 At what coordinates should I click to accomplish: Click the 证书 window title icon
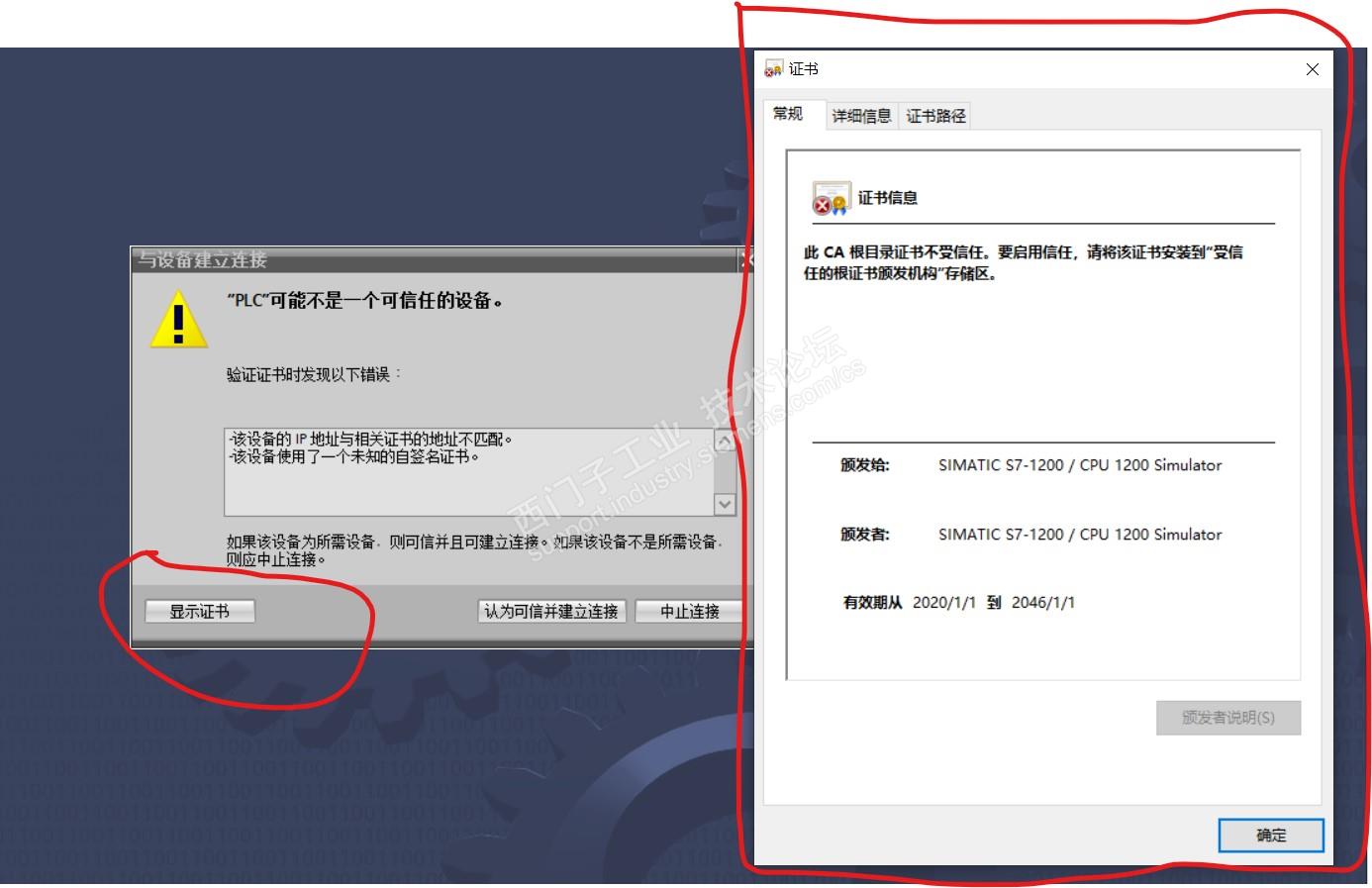point(774,69)
